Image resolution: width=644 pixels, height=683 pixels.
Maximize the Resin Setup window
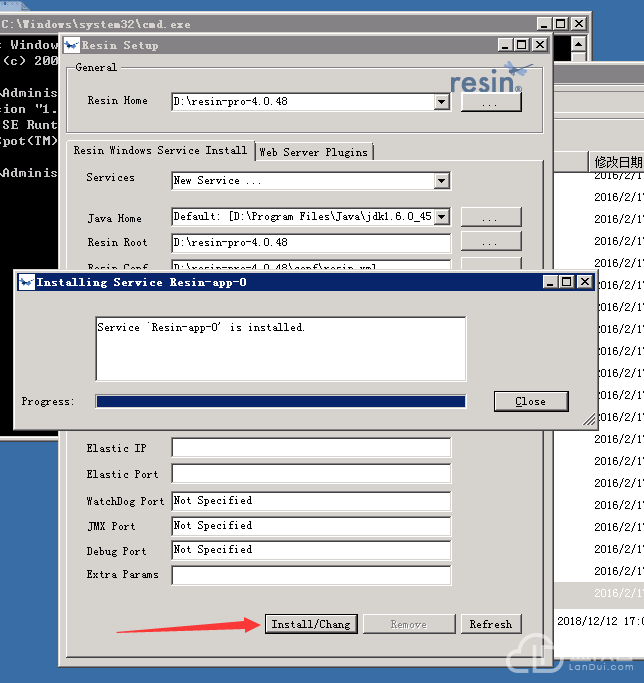pyautogui.click(x=522, y=45)
